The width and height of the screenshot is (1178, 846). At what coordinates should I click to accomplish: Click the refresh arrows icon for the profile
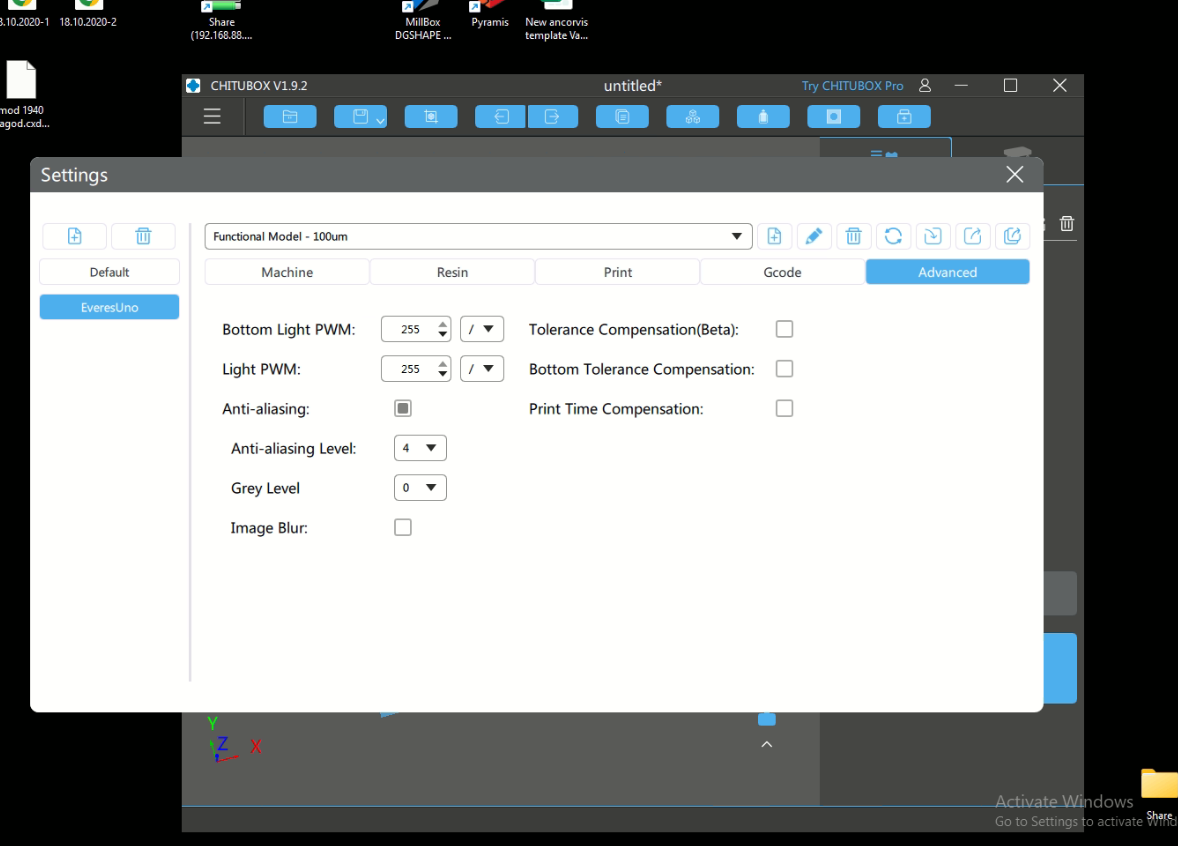[893, 236]
